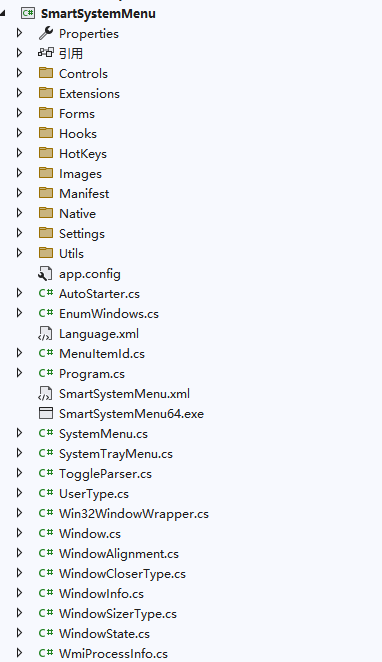Click the C# icon beside Program.cs

click(x=46, y=373)
